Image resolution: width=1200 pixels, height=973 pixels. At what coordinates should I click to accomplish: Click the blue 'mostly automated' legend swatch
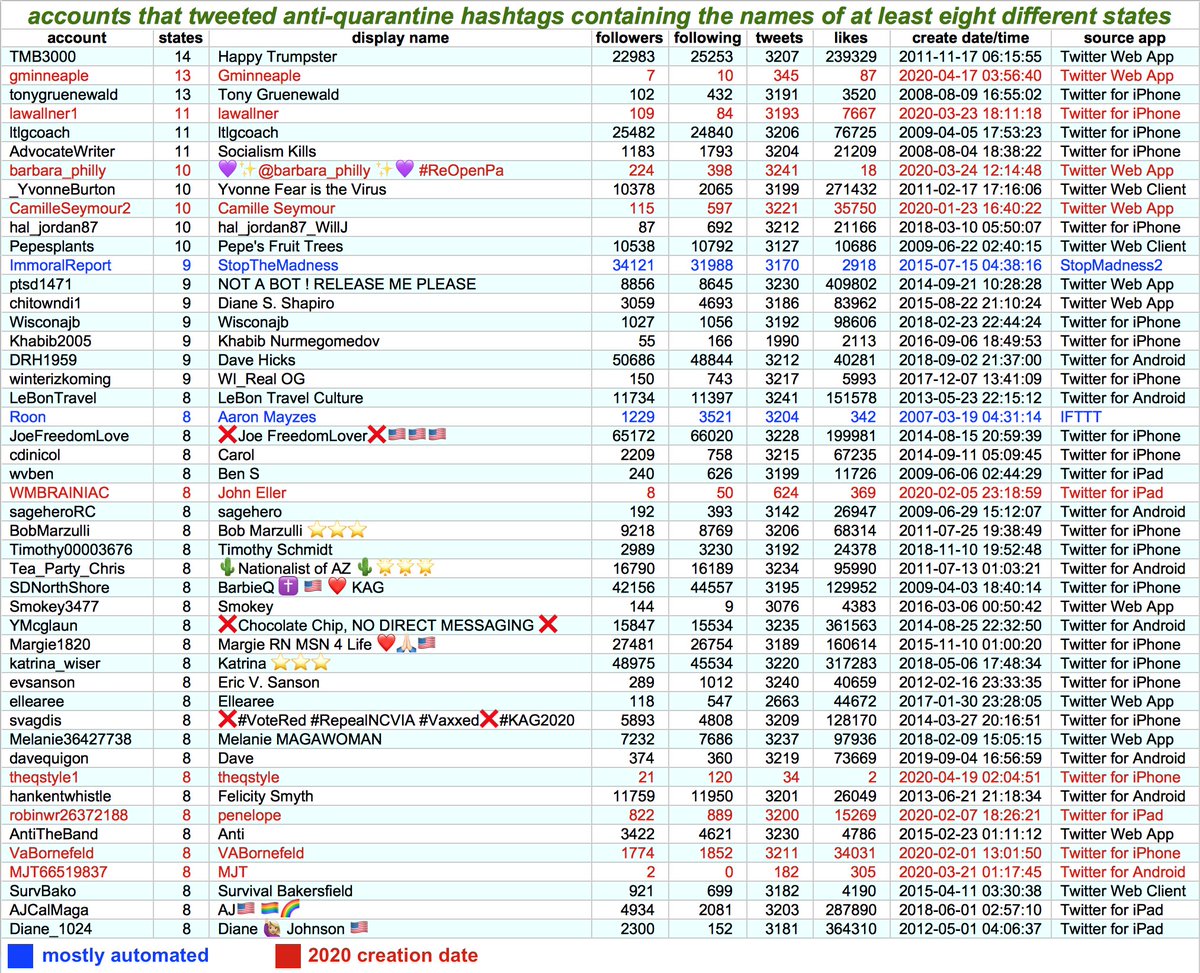[18, 956]
